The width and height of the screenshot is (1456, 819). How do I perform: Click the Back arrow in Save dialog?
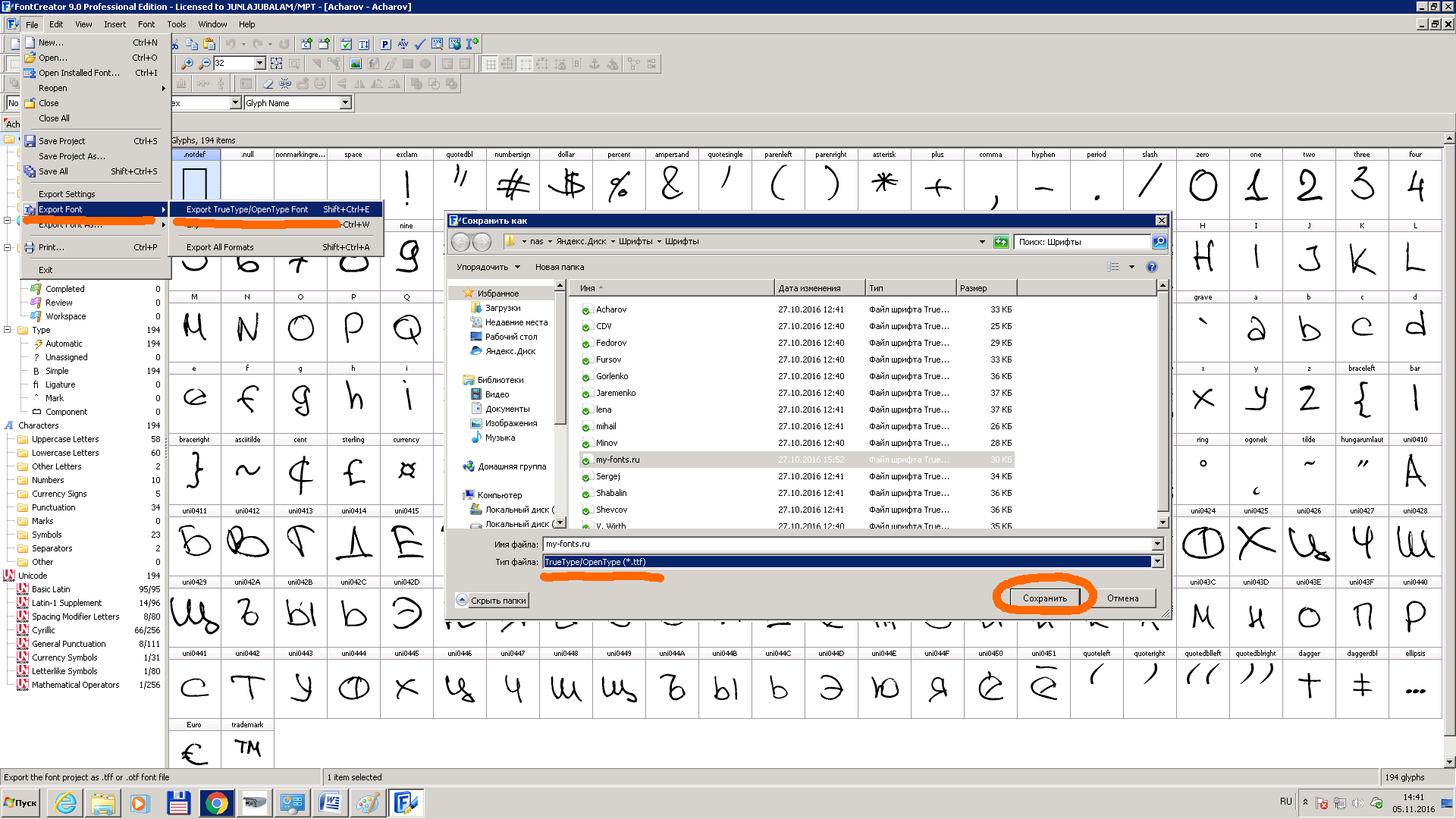pyautogui.click(x=460, y=242)
